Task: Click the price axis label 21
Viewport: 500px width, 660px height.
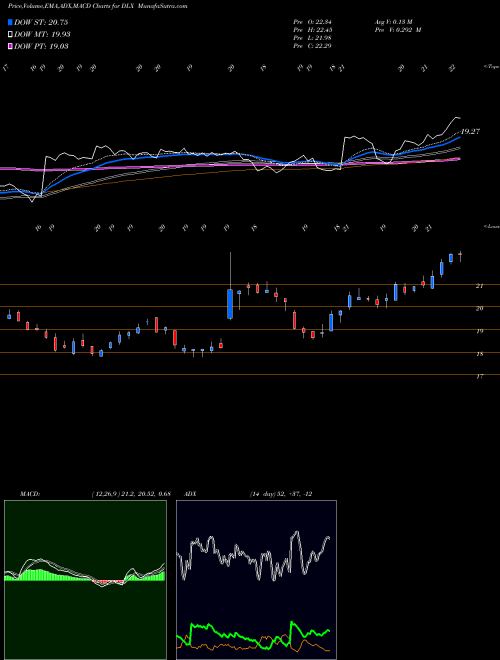Action: click(479, 286)
